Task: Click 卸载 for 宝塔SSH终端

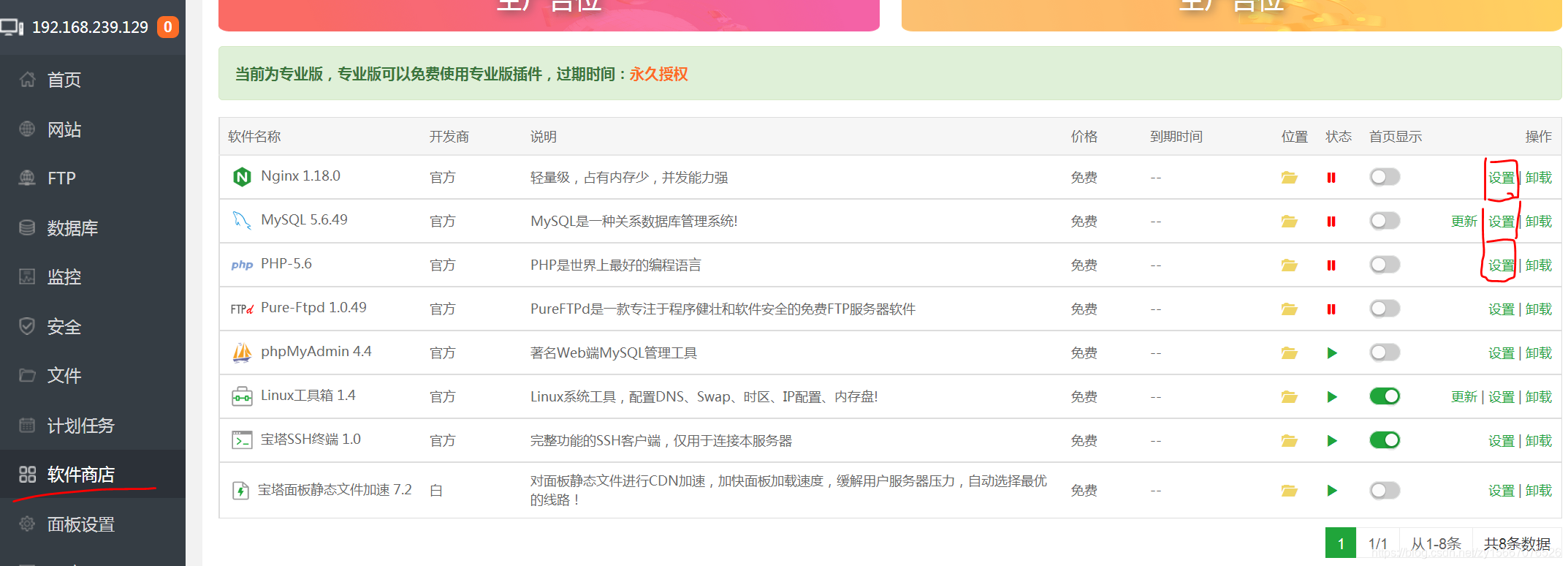Action: (x=1539, y=441)
